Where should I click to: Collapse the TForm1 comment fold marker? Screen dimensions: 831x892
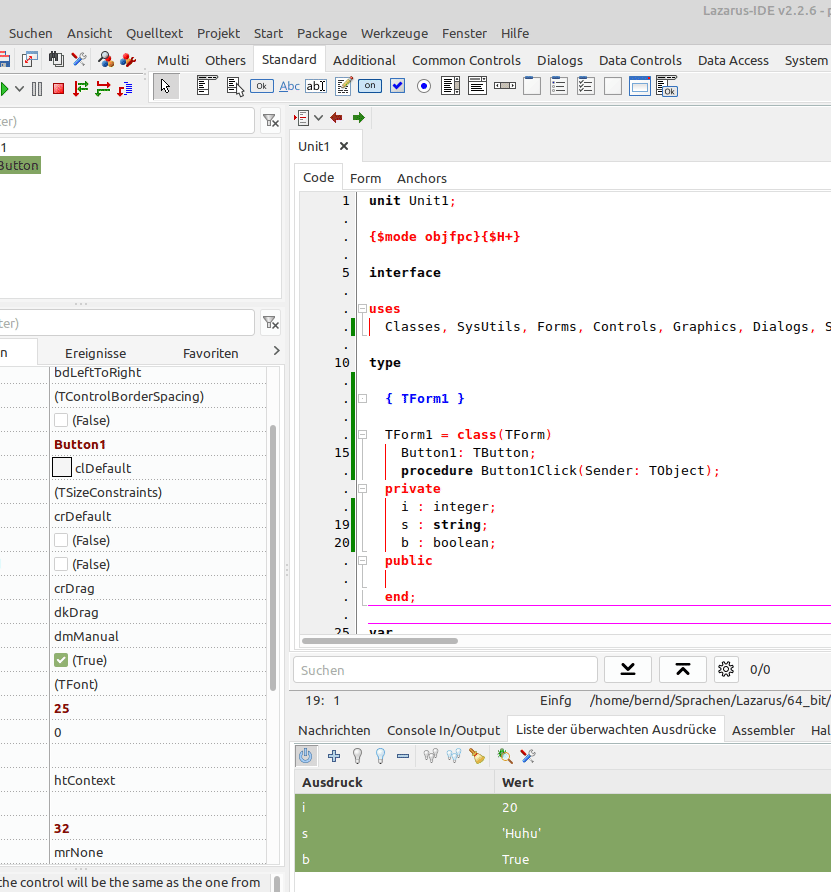[x=362, y=399]
